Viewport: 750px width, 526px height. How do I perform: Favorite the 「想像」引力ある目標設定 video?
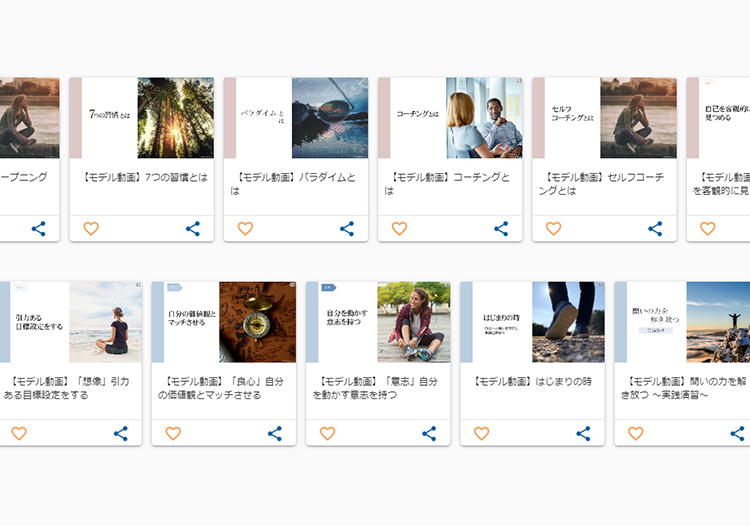[19, 433]
